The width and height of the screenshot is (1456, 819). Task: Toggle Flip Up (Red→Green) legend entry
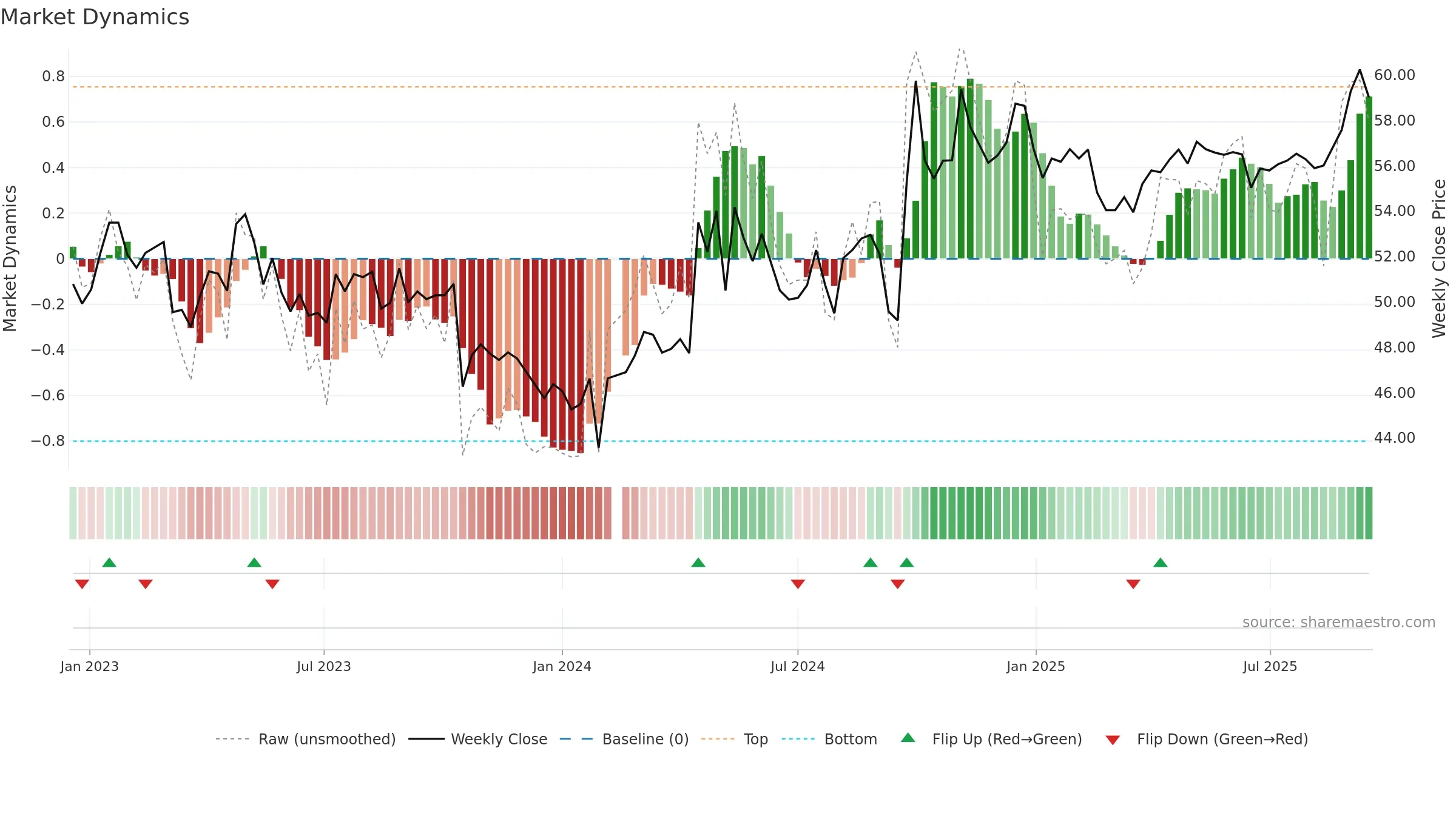tap(991, 739)
